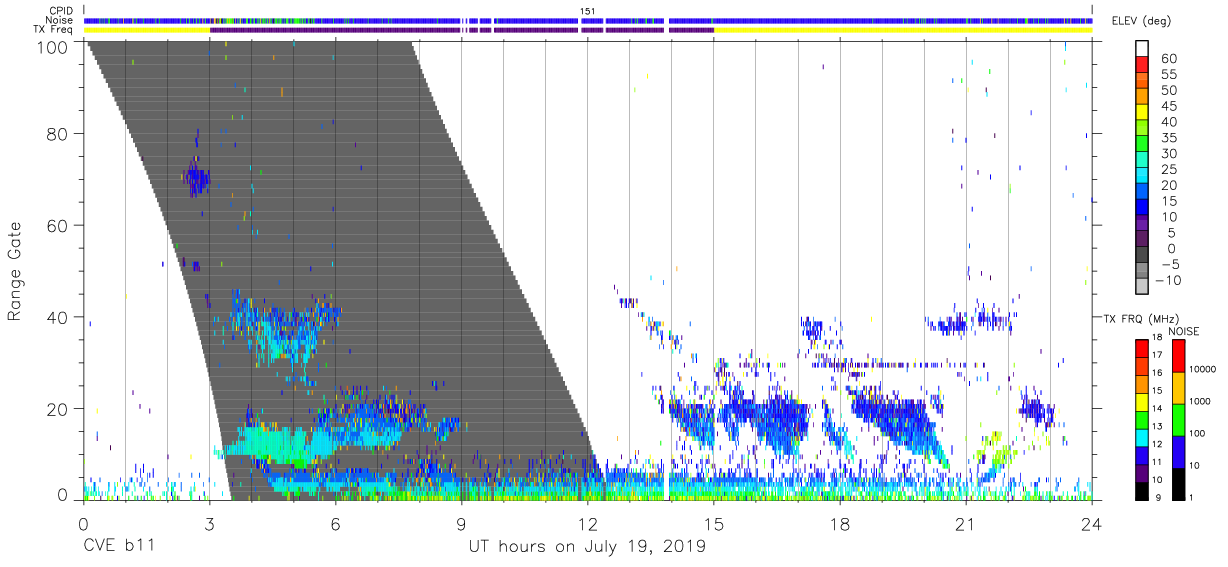Image resolution: width=1228 pixels, height=567 pixels.
Task: Click x-axis tick label '9'
Action: click(x=462, y=524)
